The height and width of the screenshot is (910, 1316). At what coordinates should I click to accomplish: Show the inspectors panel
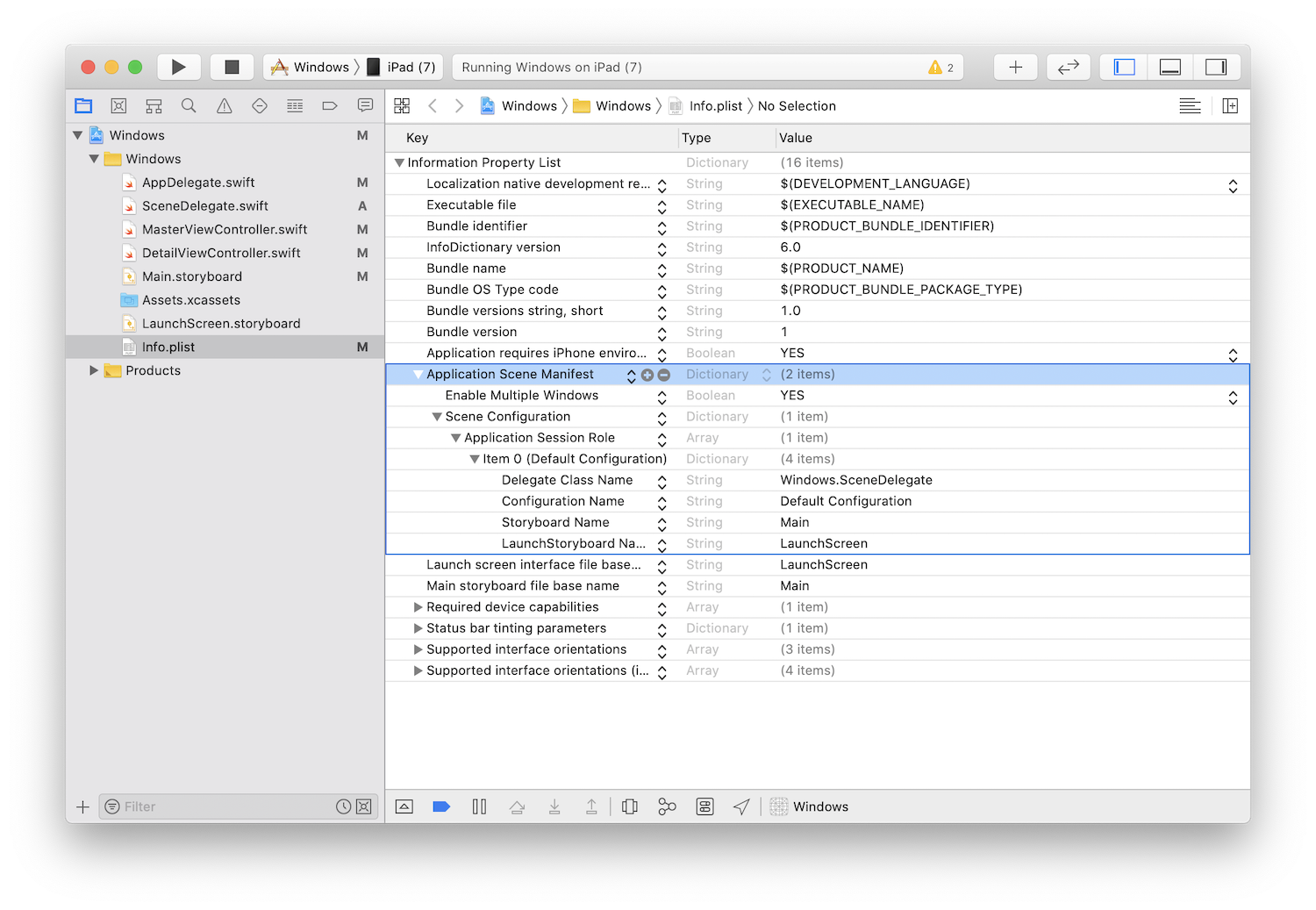(1216, 67)
